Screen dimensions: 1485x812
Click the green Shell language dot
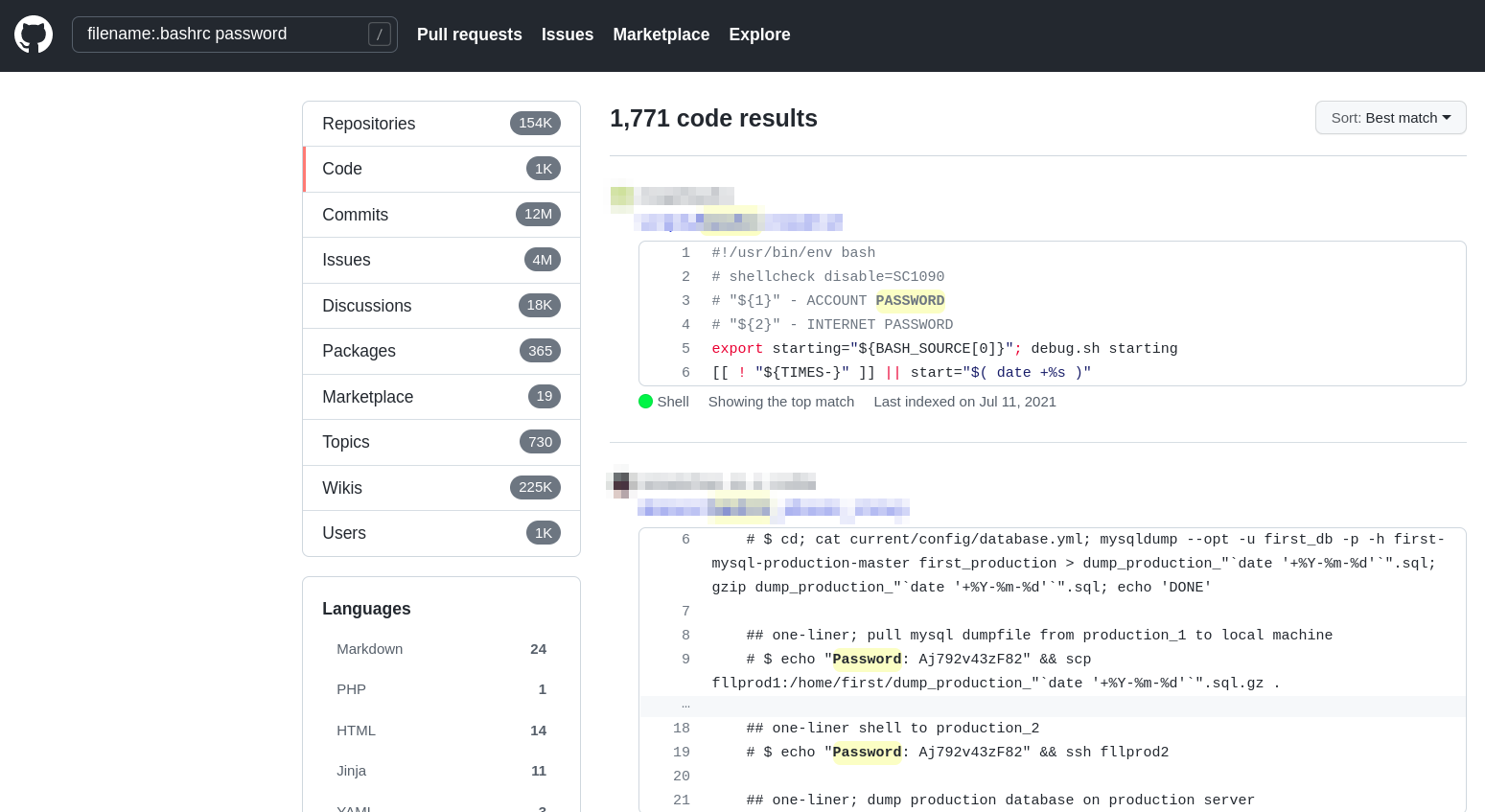[645, 402]
